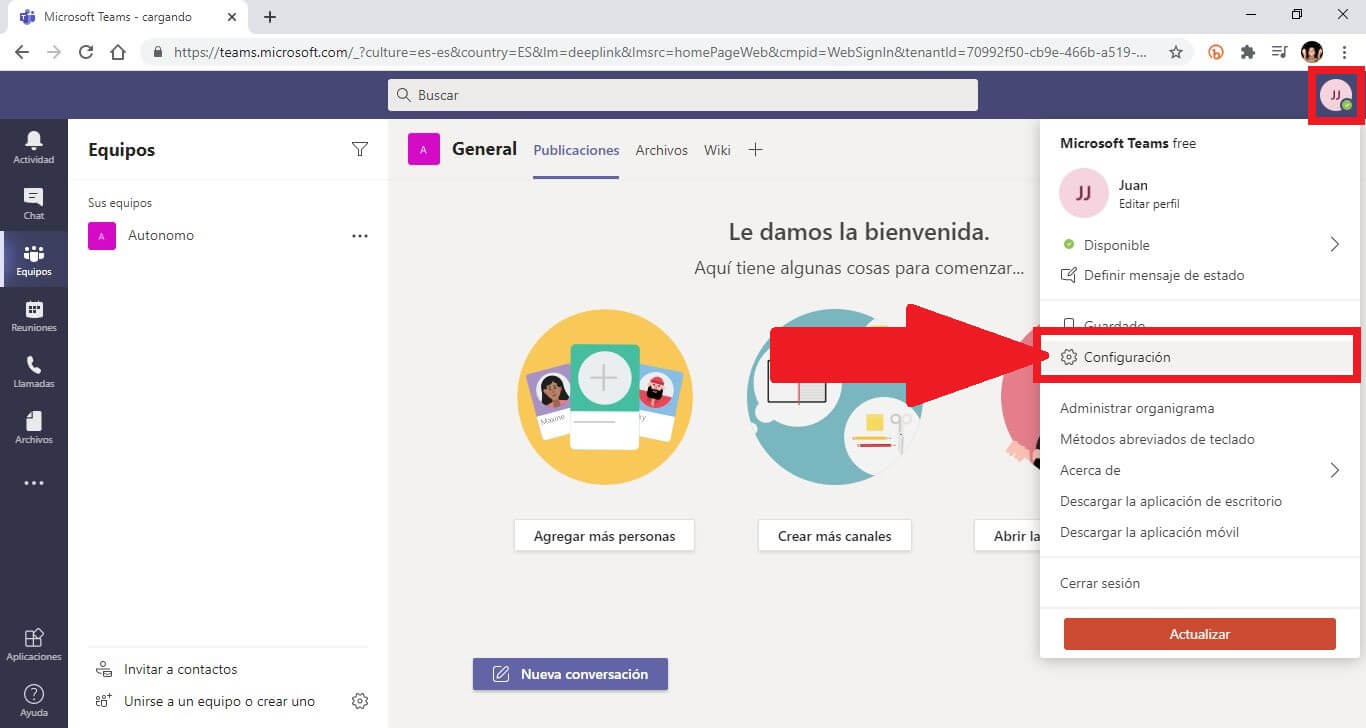Reload the page in browser
This screenshot has width=1366, height=728.
pyautogui.click(x=86, y=52)
